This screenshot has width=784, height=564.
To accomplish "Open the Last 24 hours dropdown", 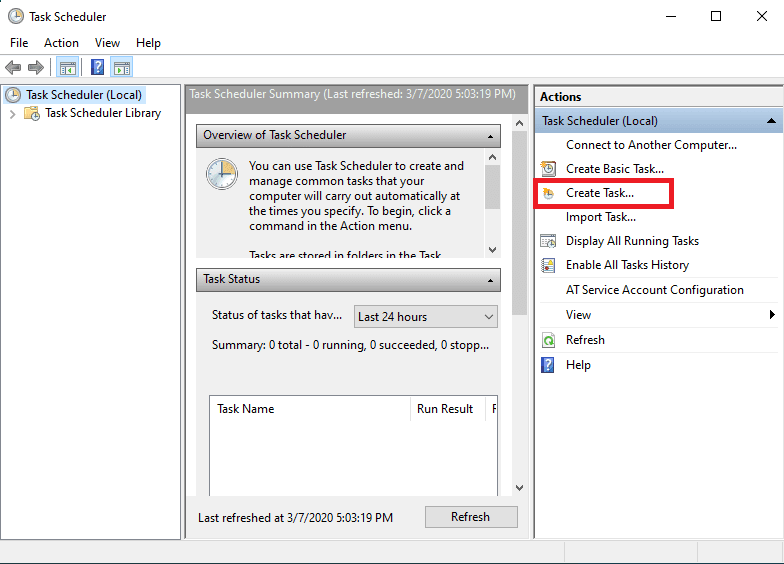I will (x=426, y=317).
